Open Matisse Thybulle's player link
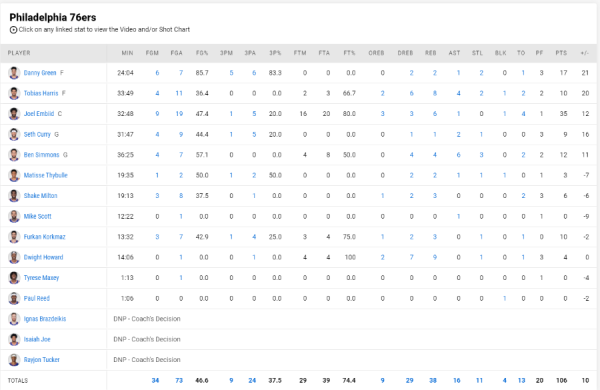 click(x=46, y=175)
